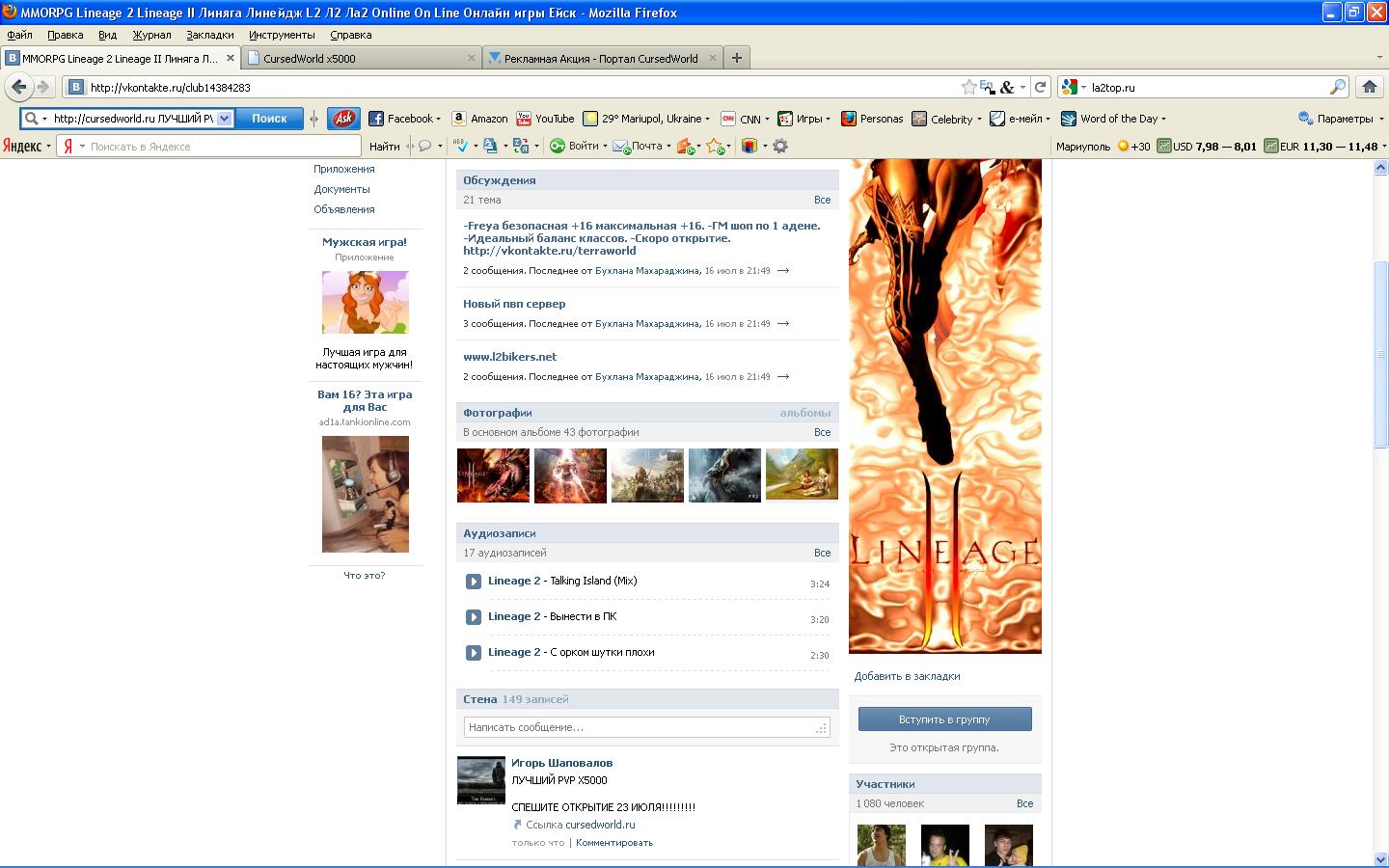Click the Что это? link under ads
This screenshot has height=868, width=1389.
[x=365, y=575]
